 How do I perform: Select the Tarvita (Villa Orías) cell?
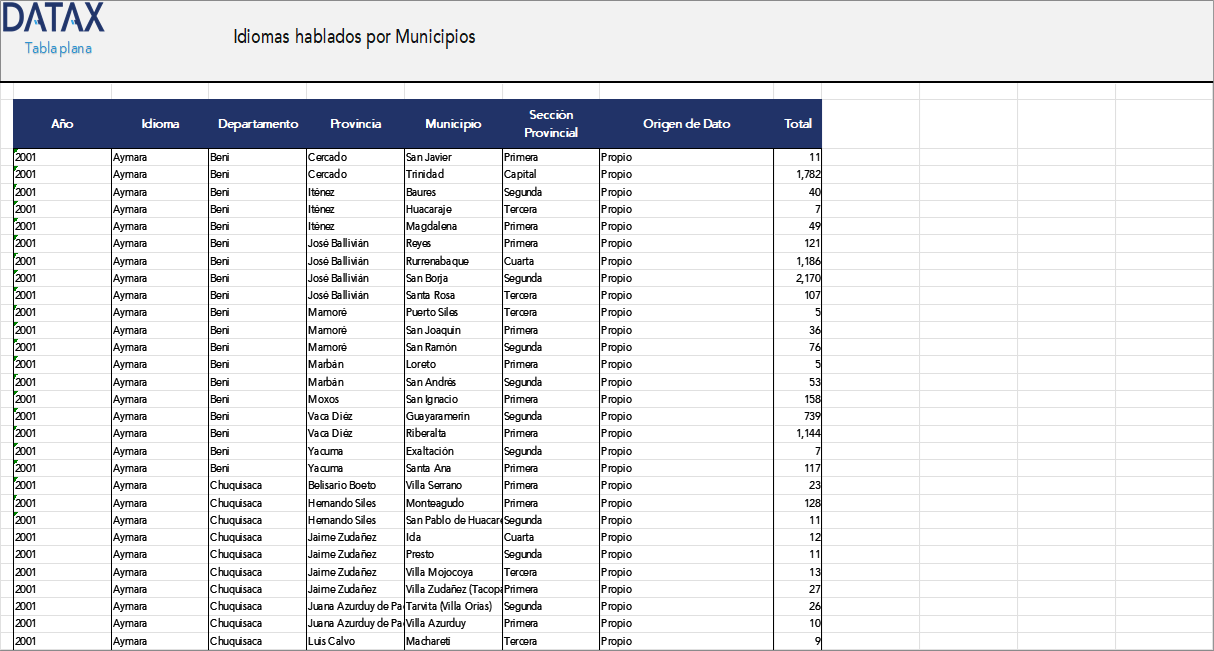click(453, 606)
